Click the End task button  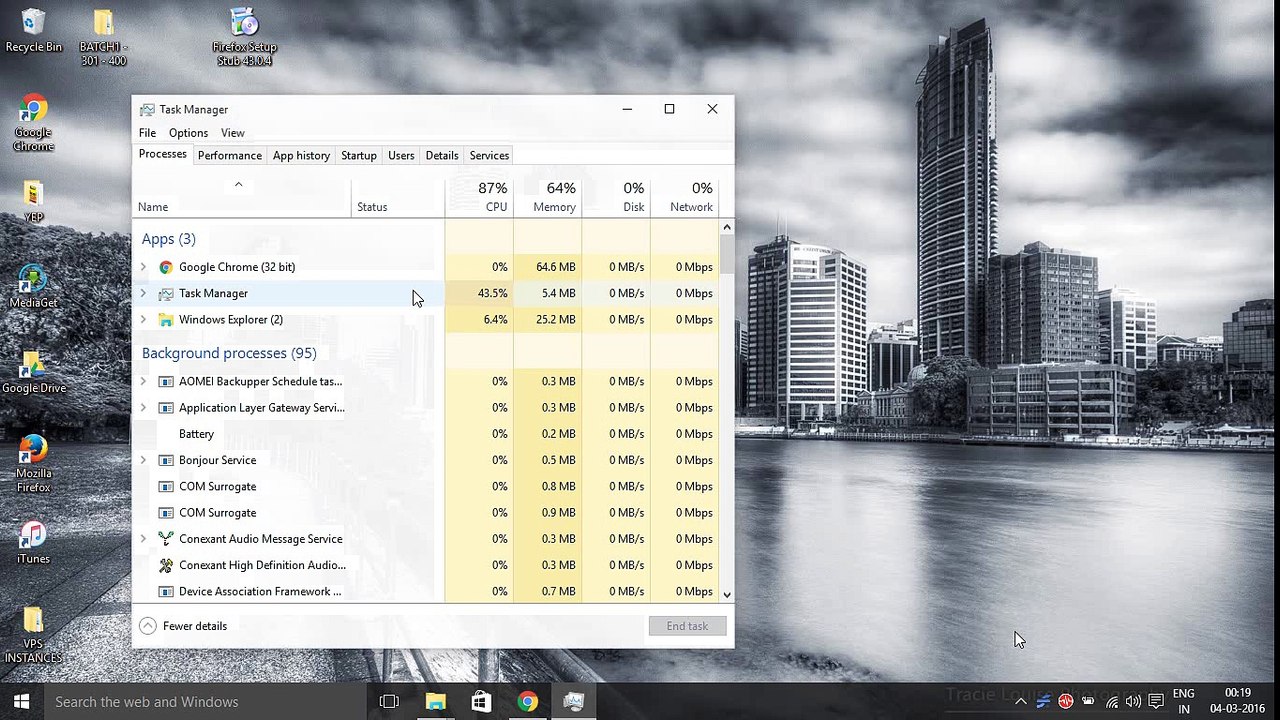coord(687,626)
